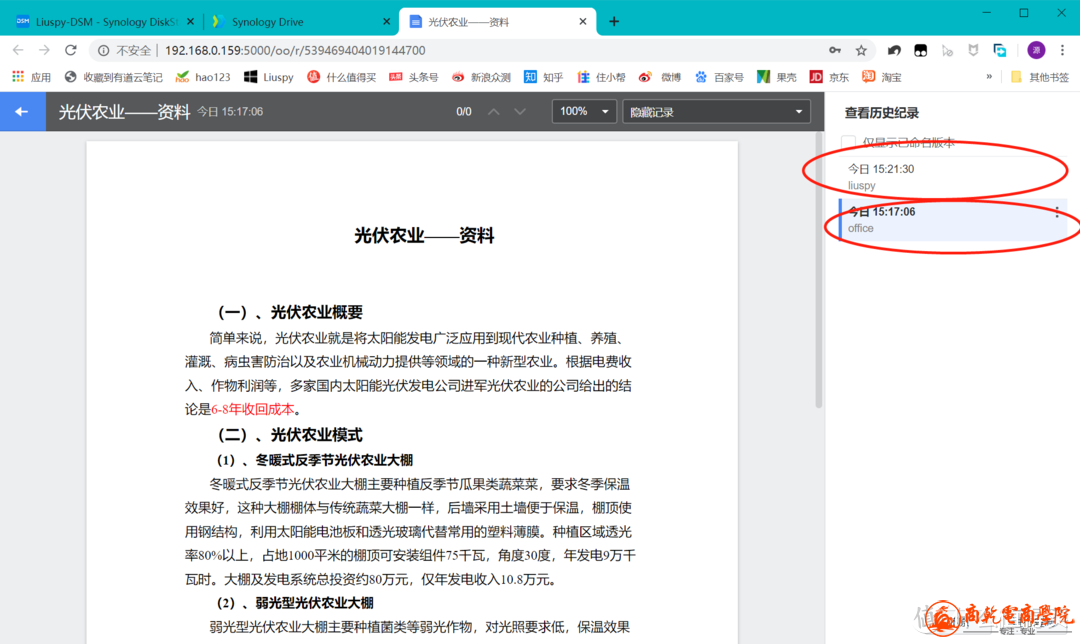This screenshot has width=1080, height=644.
Task: Click heading （二）、光伏农业模式
Action: (290, 435)
